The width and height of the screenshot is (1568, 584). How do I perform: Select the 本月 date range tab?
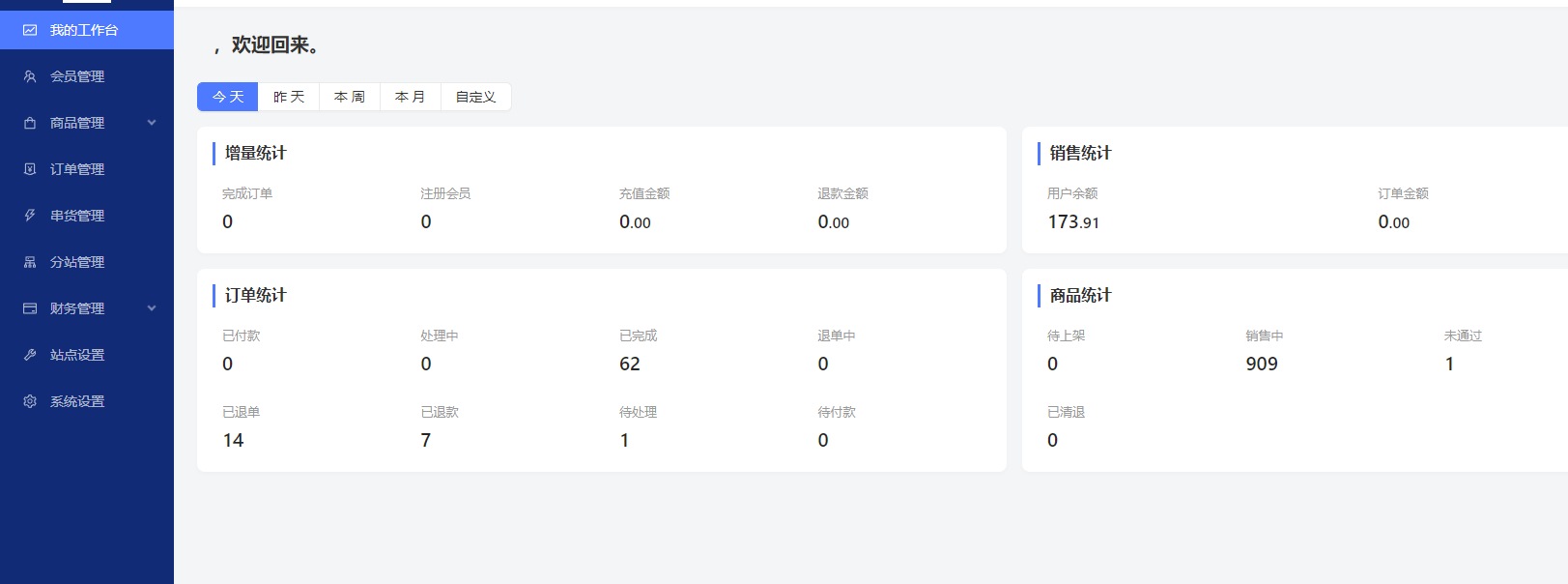411,97
